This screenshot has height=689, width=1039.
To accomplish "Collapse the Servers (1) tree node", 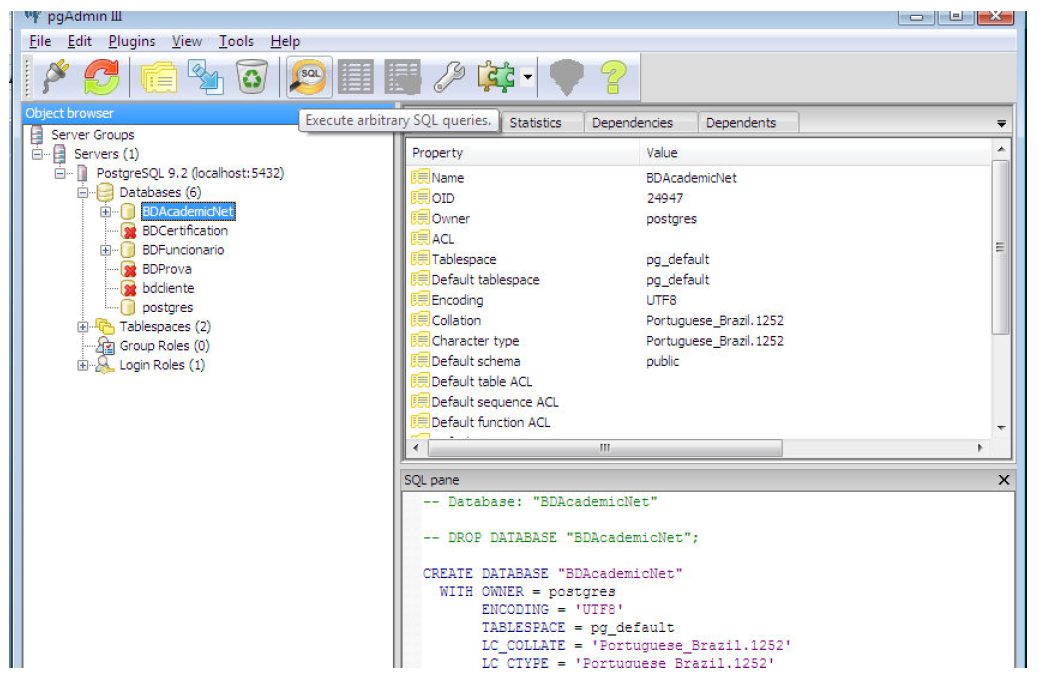I will coord(37,154).
